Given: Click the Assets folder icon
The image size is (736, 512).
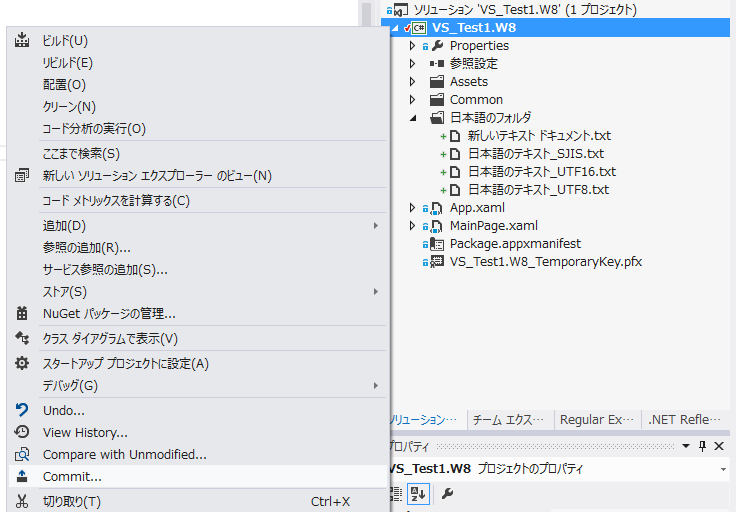Looking at the screenshot, I should point(437,82).
